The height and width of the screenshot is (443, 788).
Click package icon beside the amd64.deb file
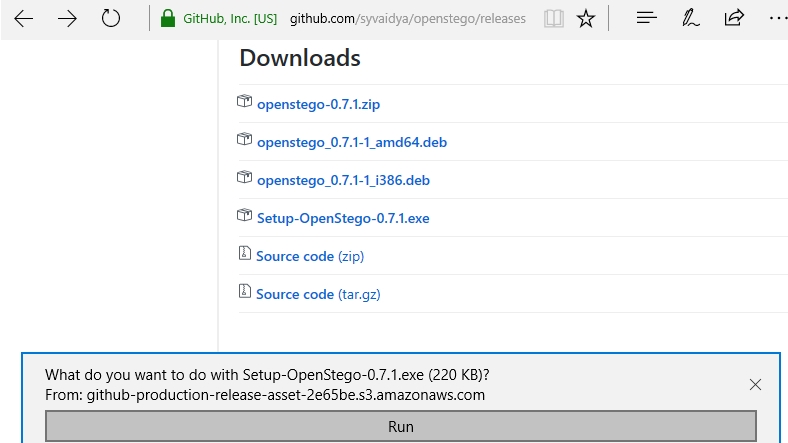click(x=244, y=139)
